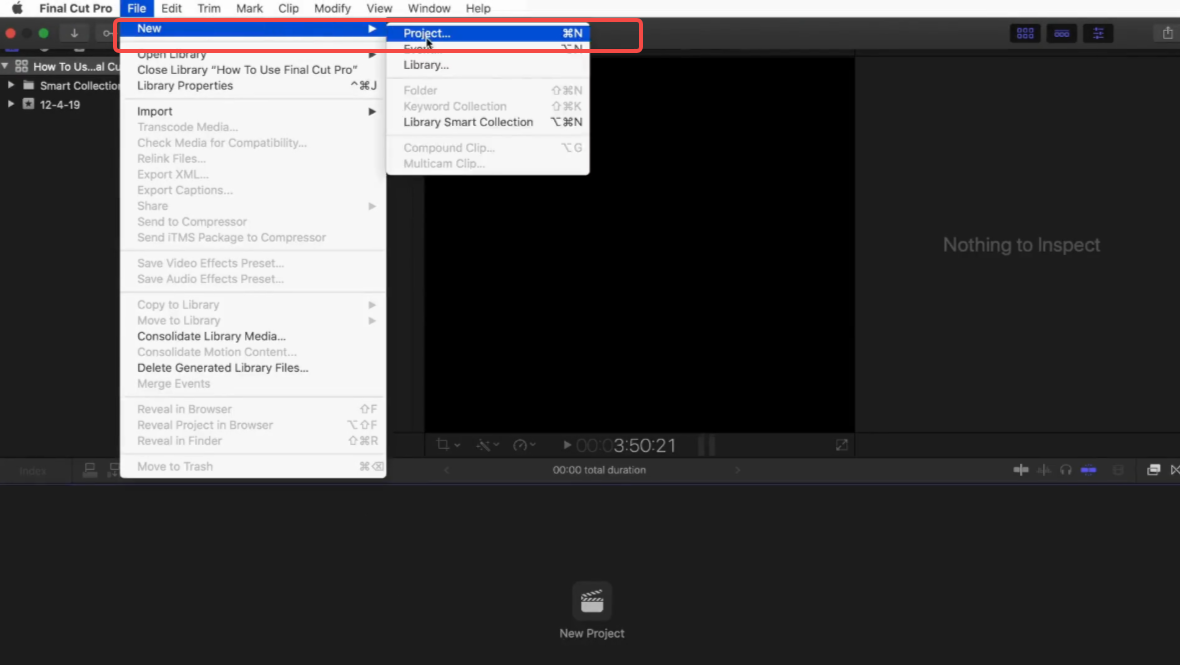Open the retime speed dropdown
This screenshot has height=665, width=1180.
point(524,445)
